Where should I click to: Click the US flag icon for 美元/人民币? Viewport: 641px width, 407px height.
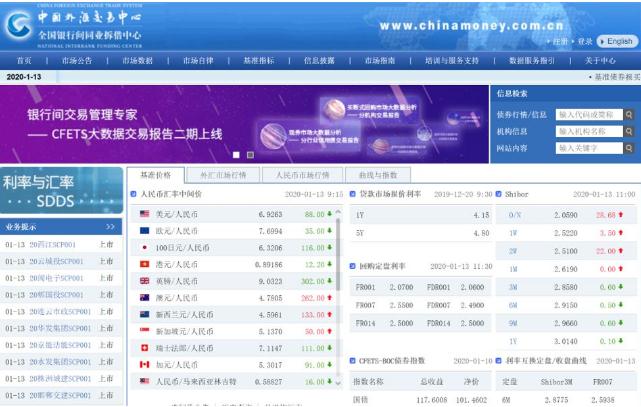click(144, 214)
